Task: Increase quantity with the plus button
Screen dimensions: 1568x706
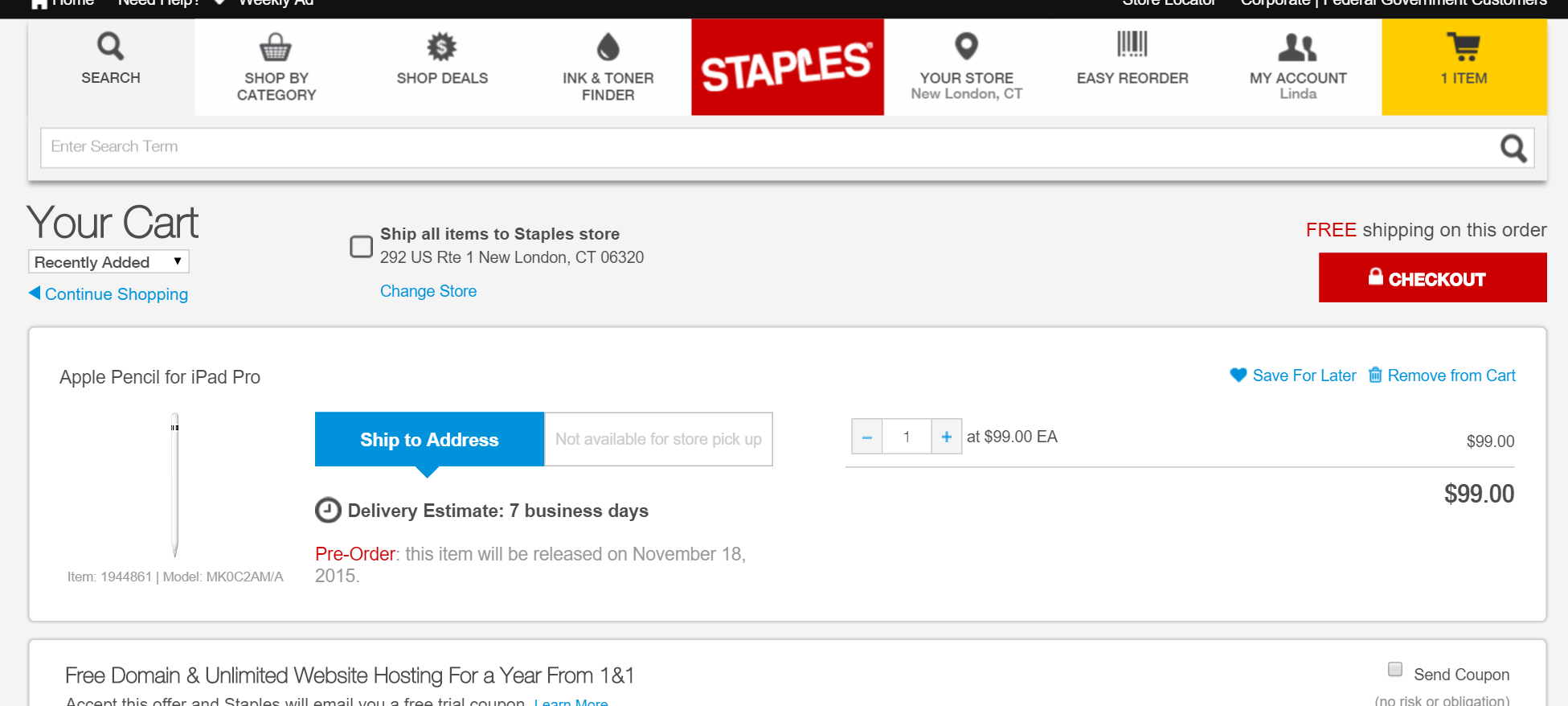Action: point(947,437)
